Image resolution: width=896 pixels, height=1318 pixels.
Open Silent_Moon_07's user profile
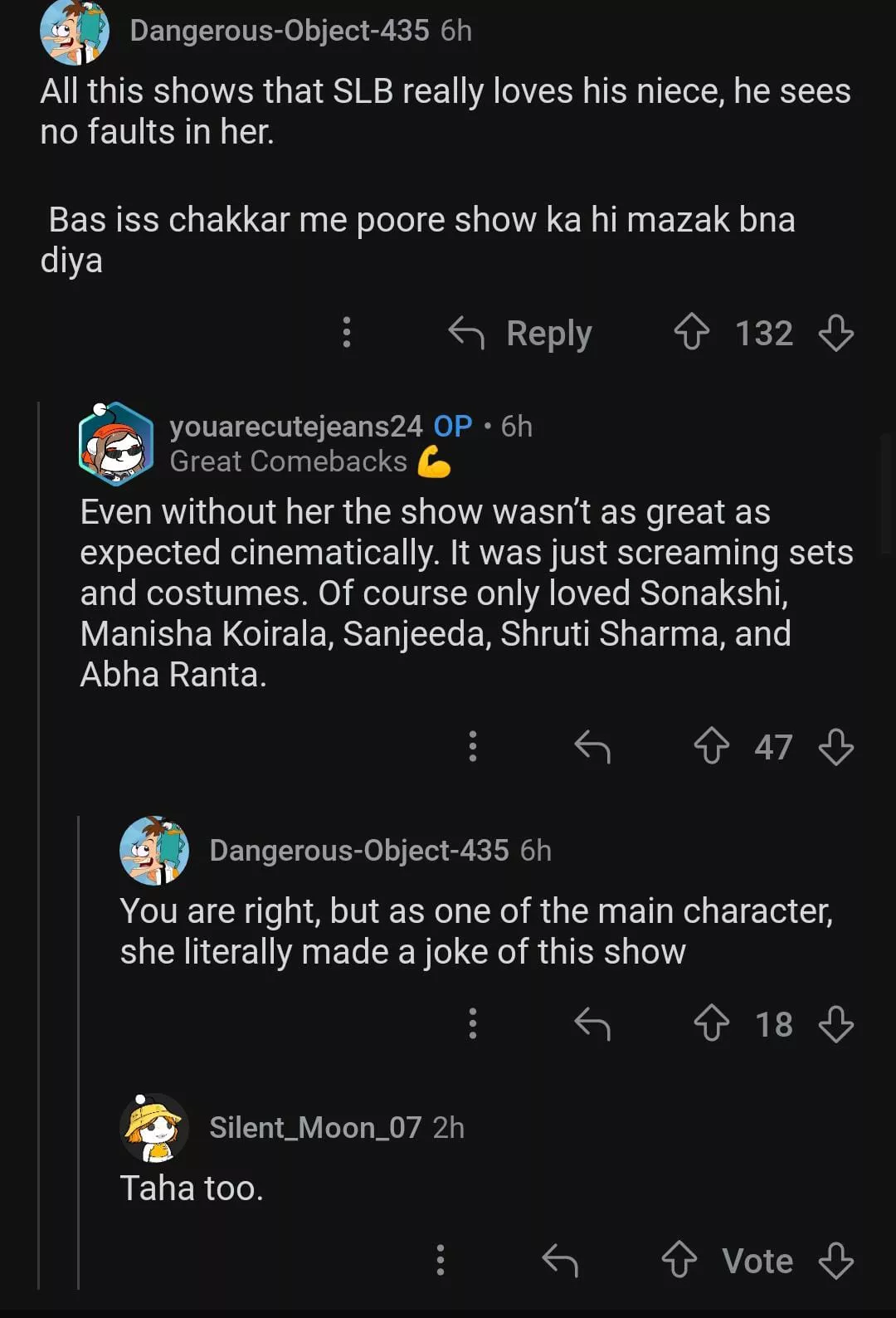click(315, 1127)
